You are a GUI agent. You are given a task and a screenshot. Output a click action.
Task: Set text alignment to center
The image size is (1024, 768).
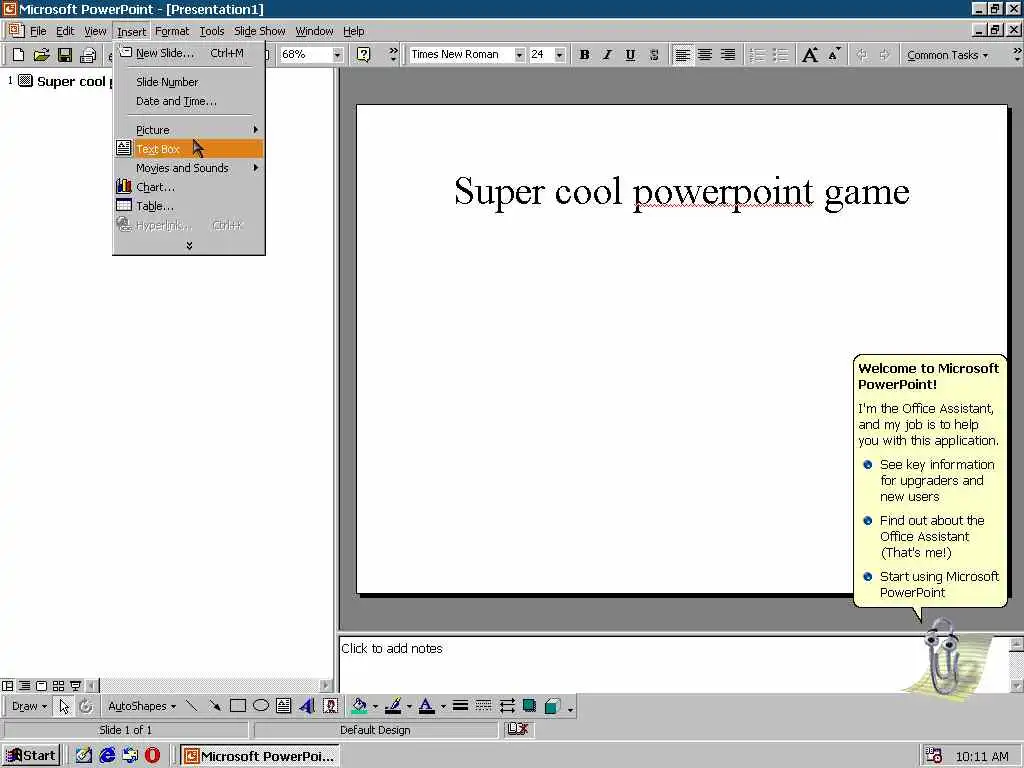tap(705, 55)
